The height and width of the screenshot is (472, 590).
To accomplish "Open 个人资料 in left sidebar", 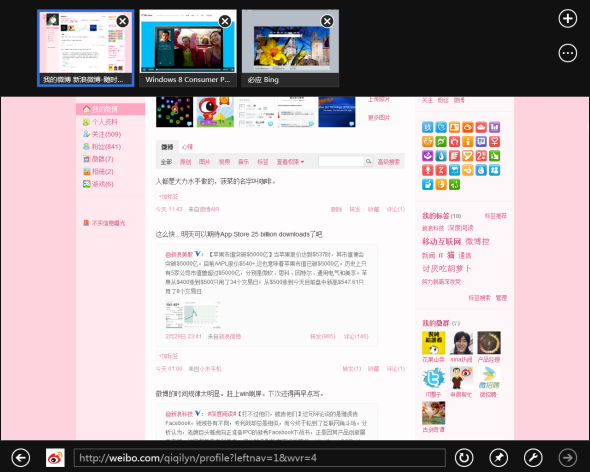I will [105, 122].
